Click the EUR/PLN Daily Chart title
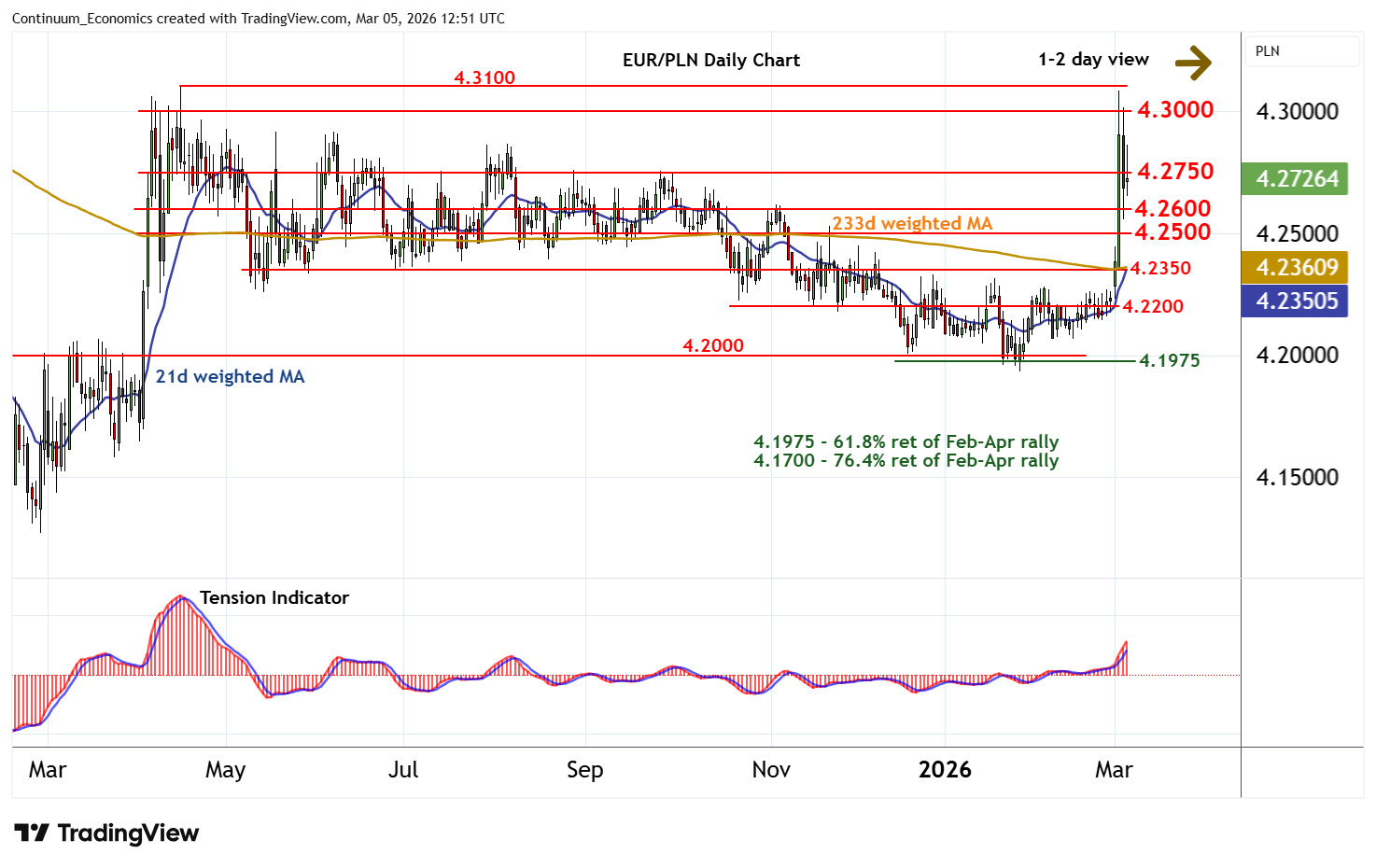Screen dimensions: 1376x868 (x=710, y=60)
